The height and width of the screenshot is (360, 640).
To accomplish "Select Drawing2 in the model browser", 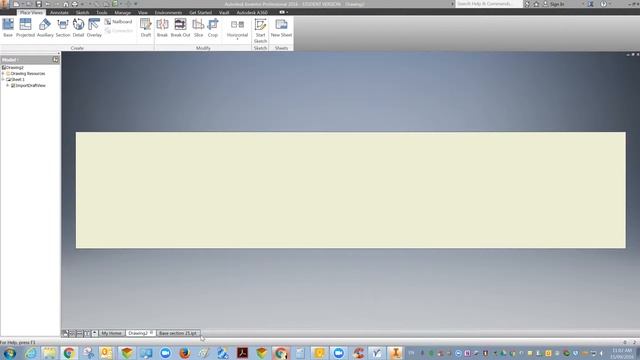I will (x=14, y=68).
